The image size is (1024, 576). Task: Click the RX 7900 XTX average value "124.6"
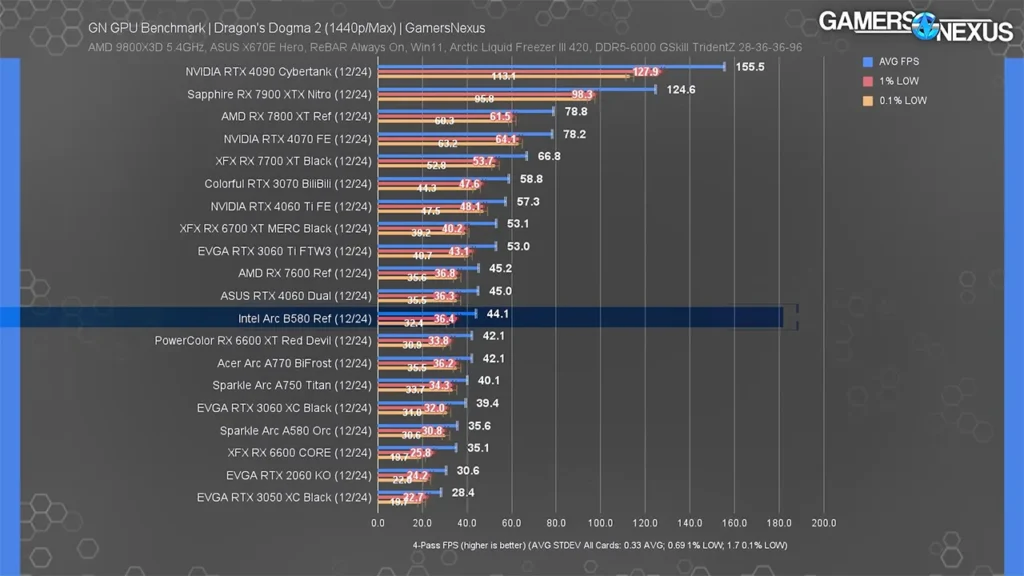pos(681,89)
